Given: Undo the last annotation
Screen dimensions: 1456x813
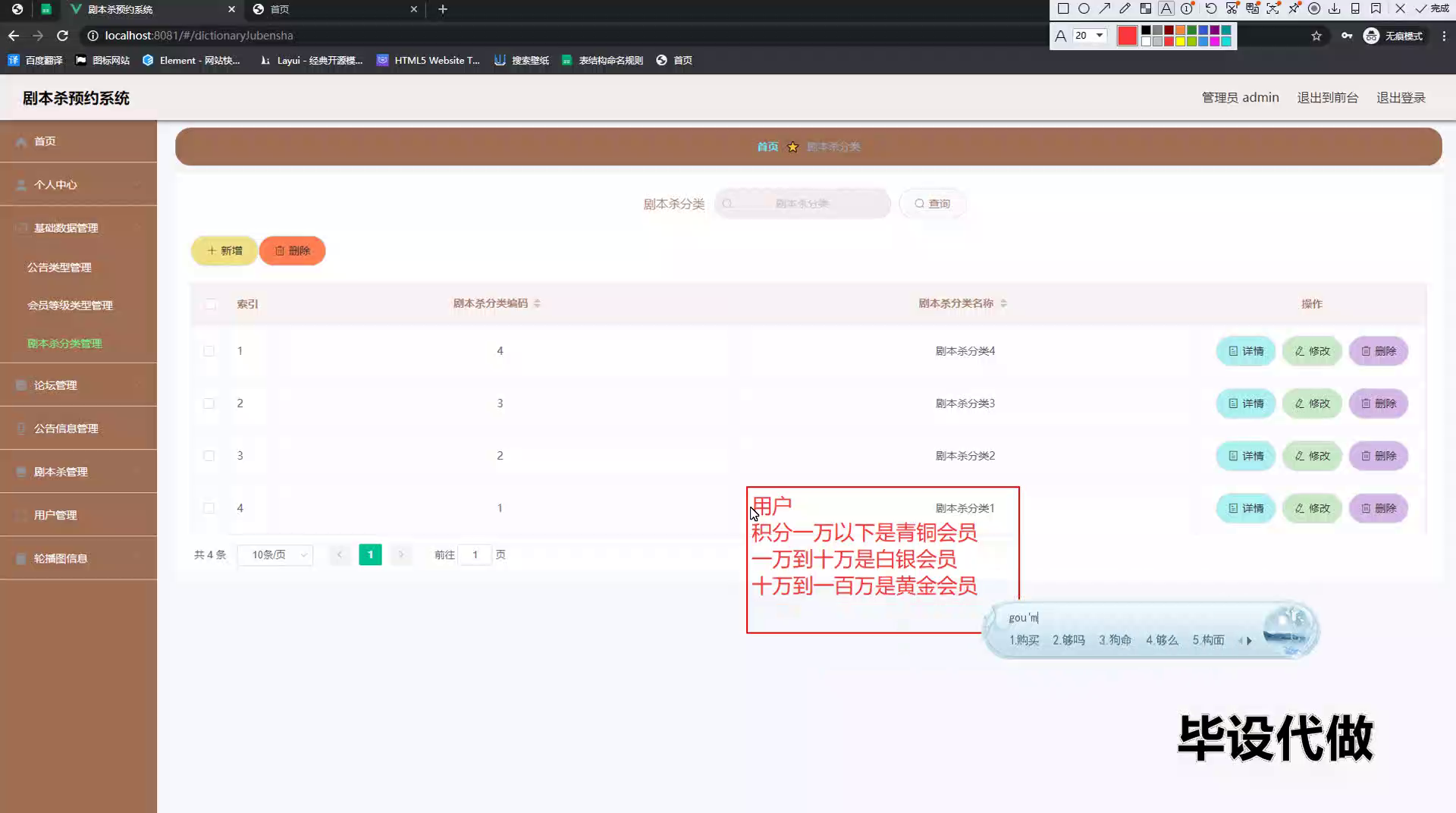Looking at the screenshot, I should click(1211, 9).
